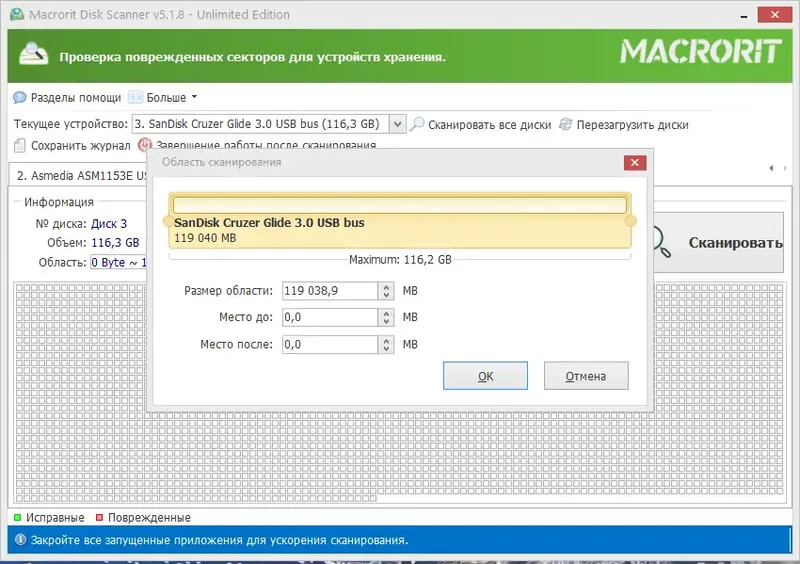800x564 pixels.
Task: Click the Отмена button
Action: pos(586,376)
